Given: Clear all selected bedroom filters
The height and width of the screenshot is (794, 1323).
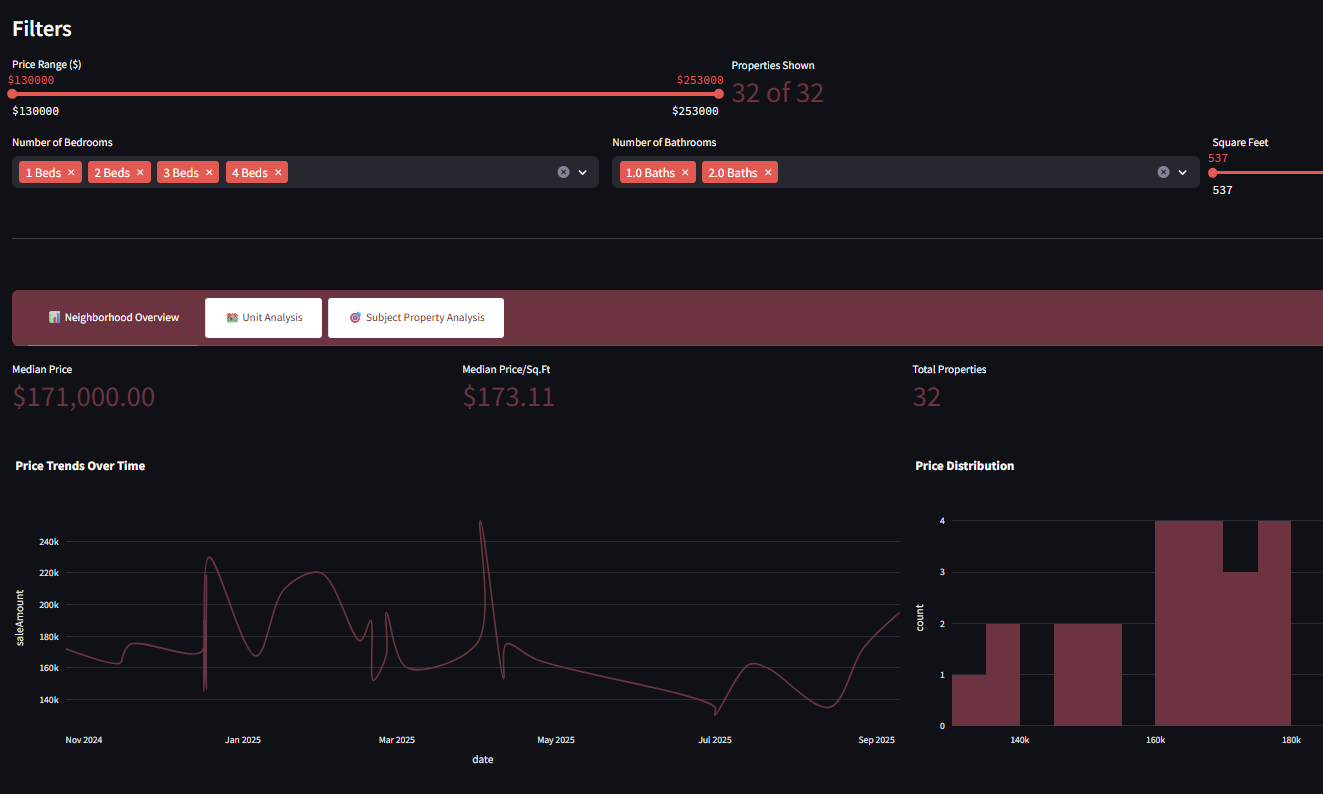Looking at the screenshot, I should coord(563,172).
